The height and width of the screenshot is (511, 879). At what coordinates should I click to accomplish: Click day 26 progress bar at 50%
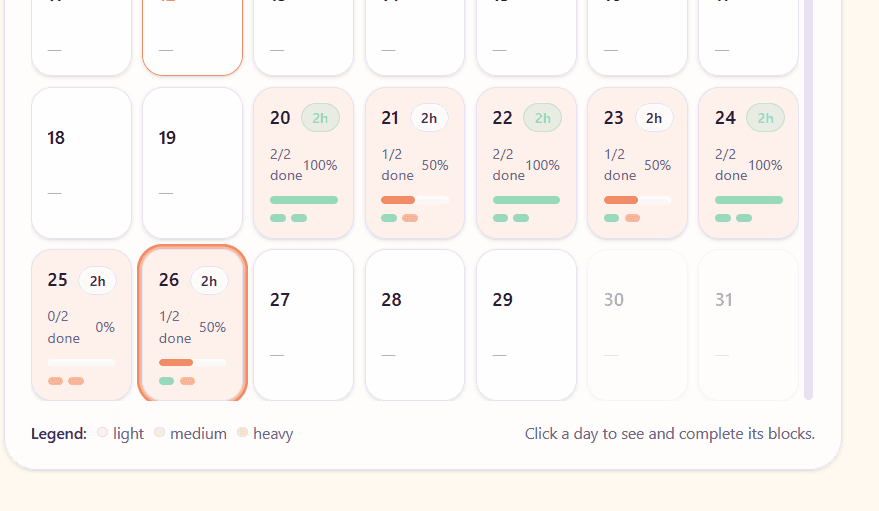click(x=192, y=362)
